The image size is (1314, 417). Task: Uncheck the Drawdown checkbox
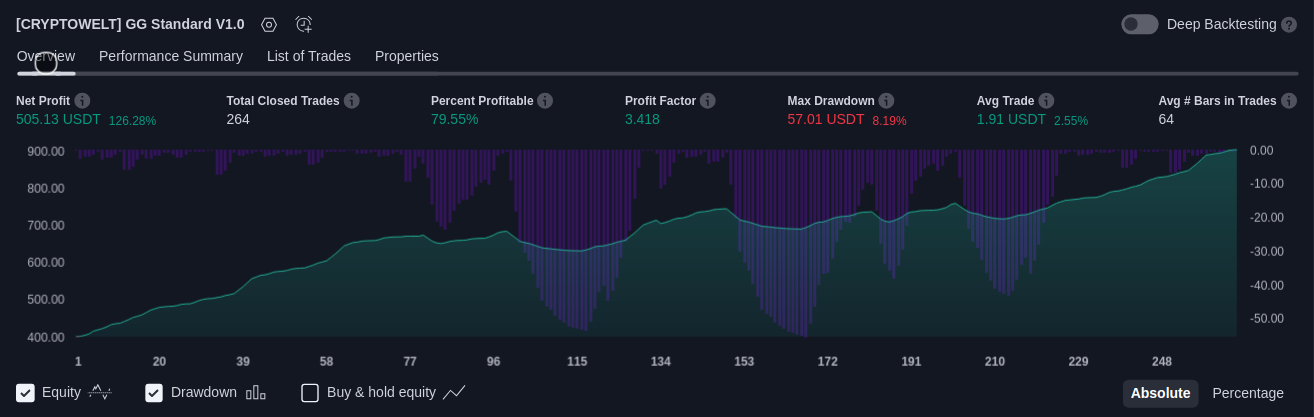pos(154,393)
